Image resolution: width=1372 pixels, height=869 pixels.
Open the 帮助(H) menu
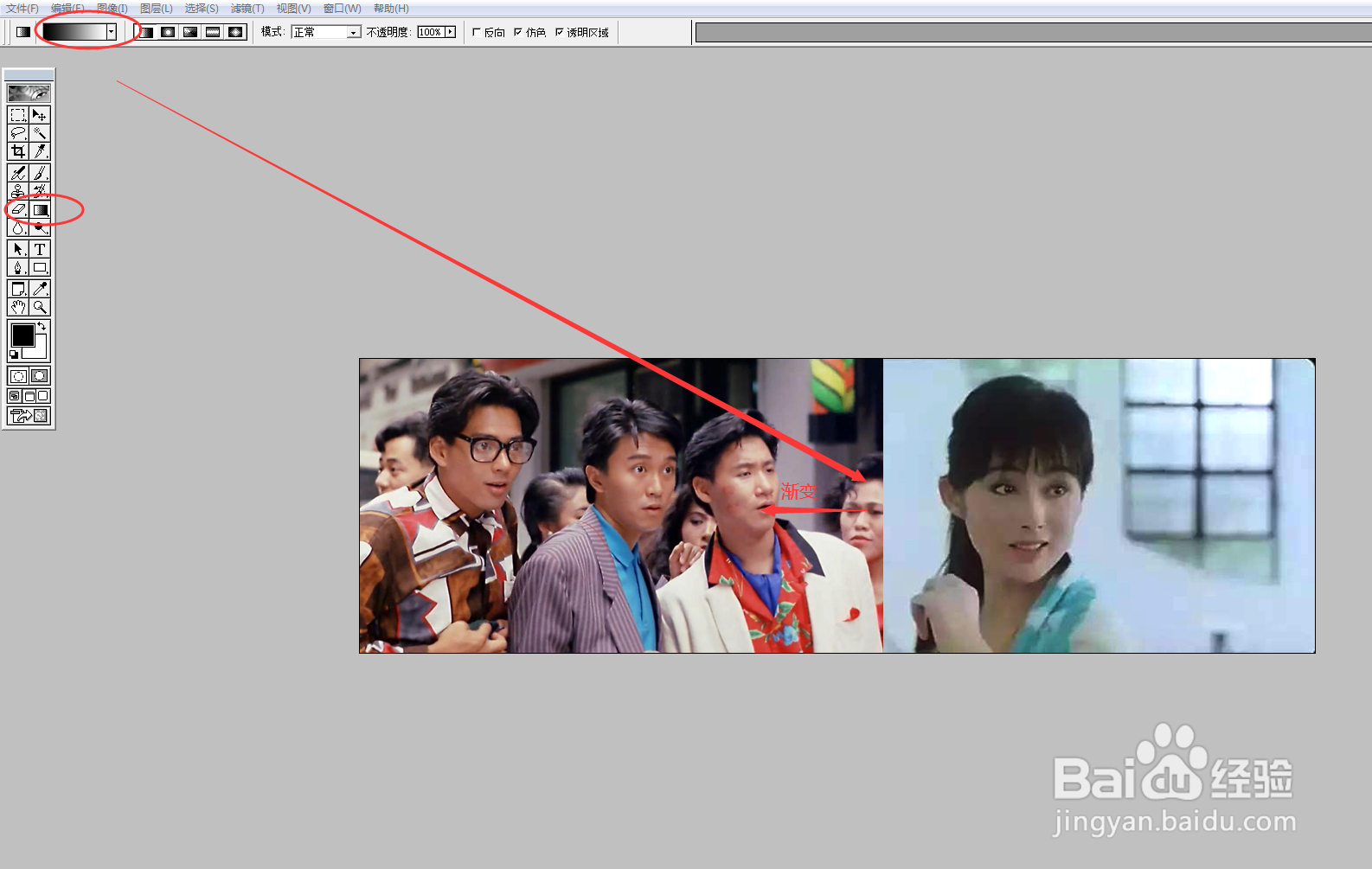391,9
